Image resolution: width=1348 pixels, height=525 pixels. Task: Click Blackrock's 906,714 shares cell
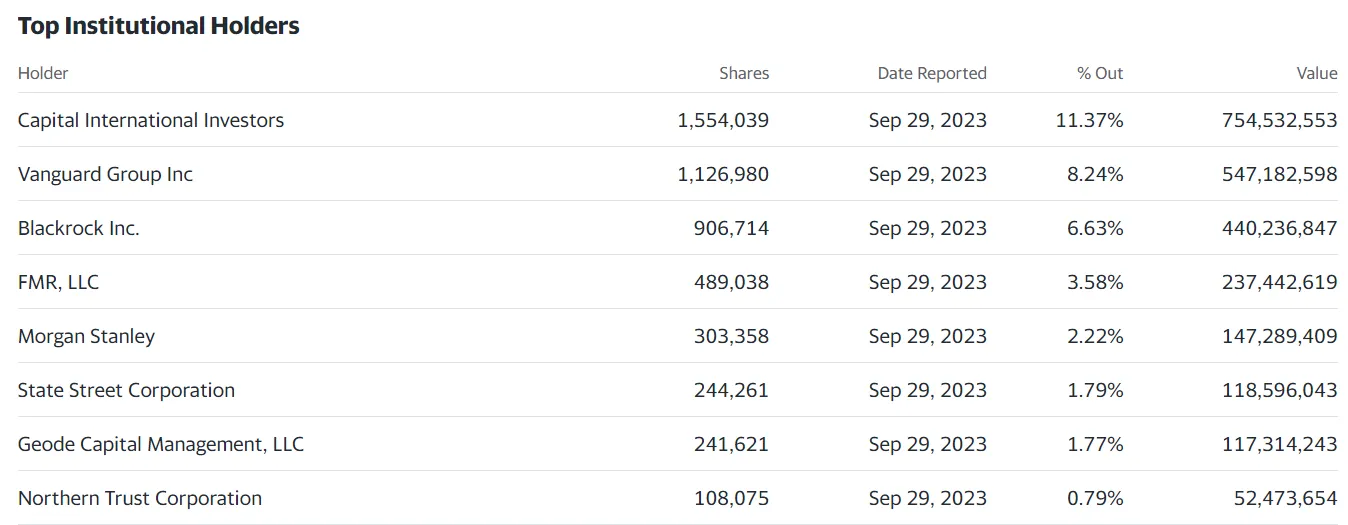pyautogui.click(x=731, y=228)
